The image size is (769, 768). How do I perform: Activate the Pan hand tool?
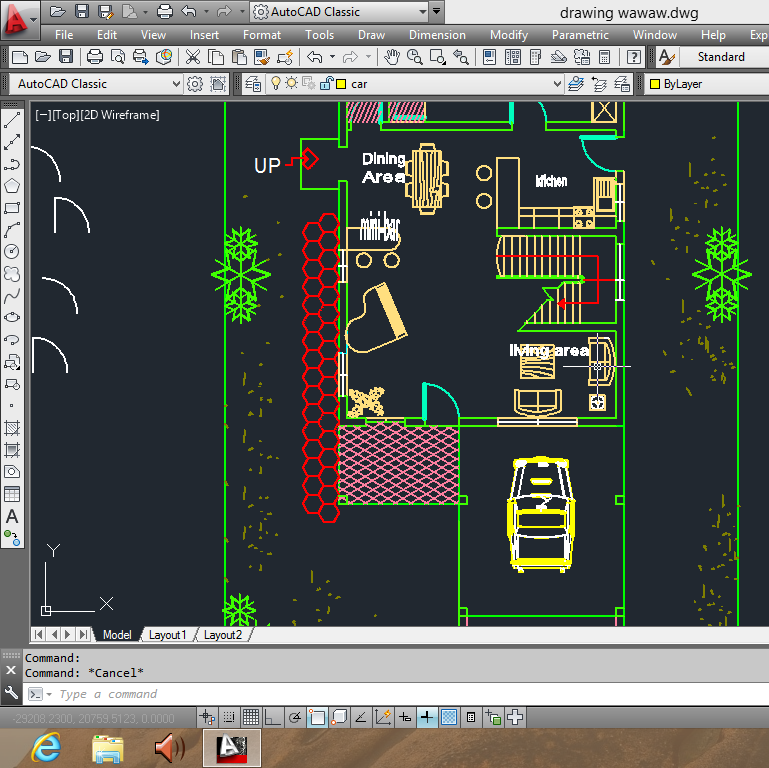point(392,57)
